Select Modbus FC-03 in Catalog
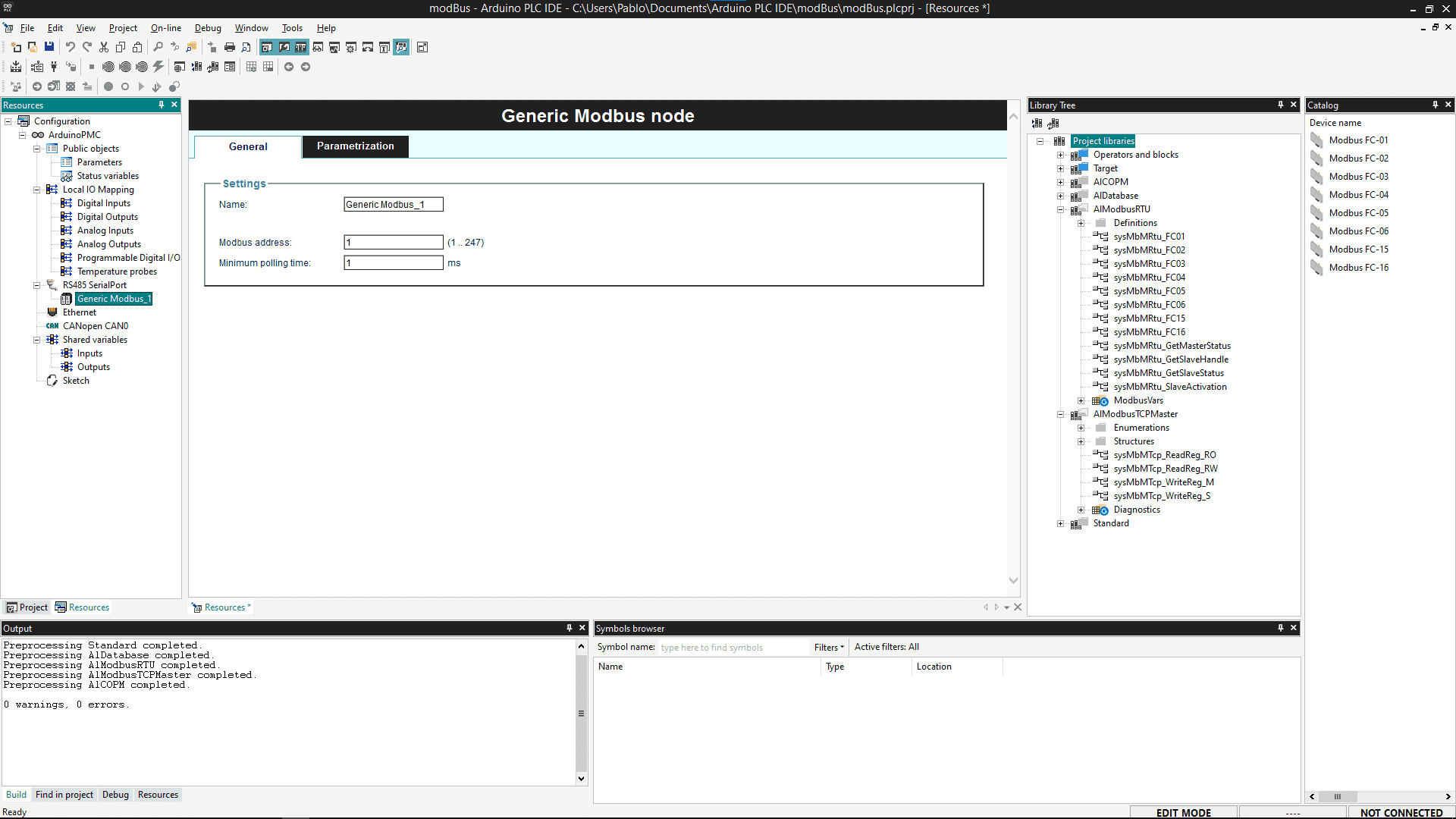 tap(1358, 177)
